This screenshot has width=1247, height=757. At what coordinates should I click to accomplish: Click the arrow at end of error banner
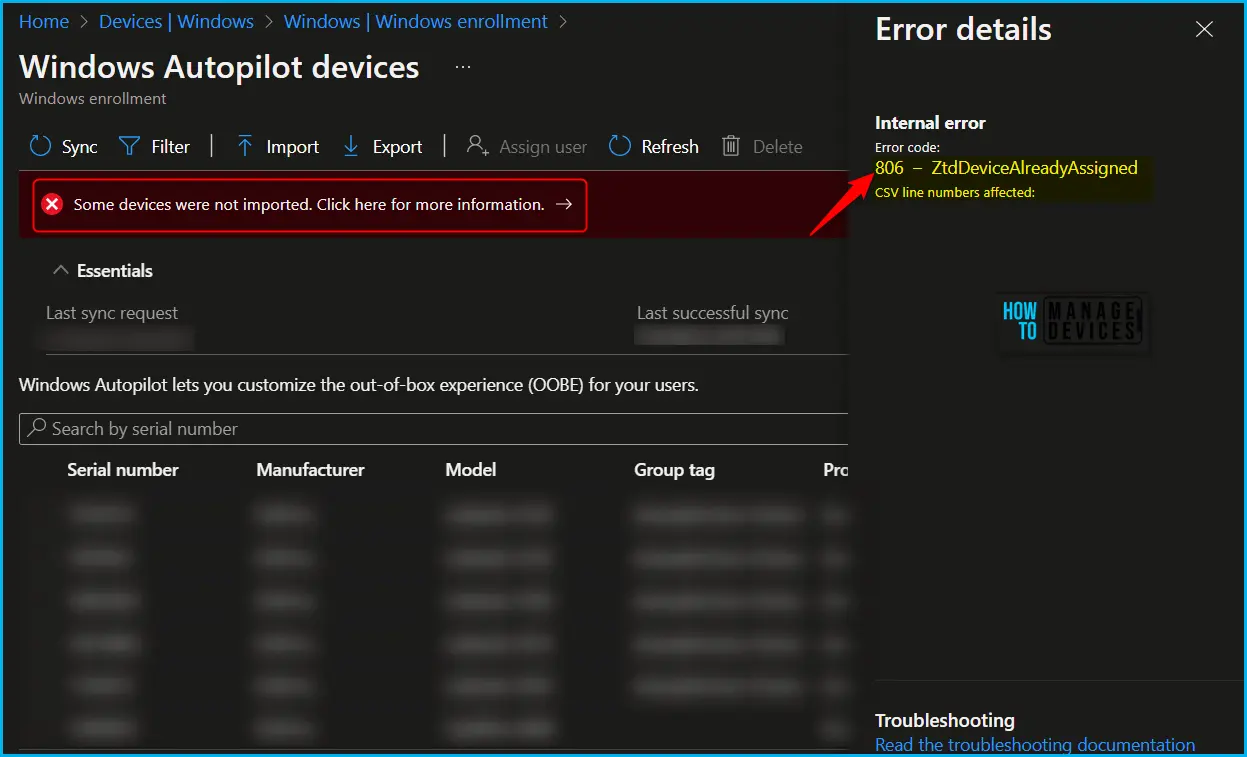564,204
